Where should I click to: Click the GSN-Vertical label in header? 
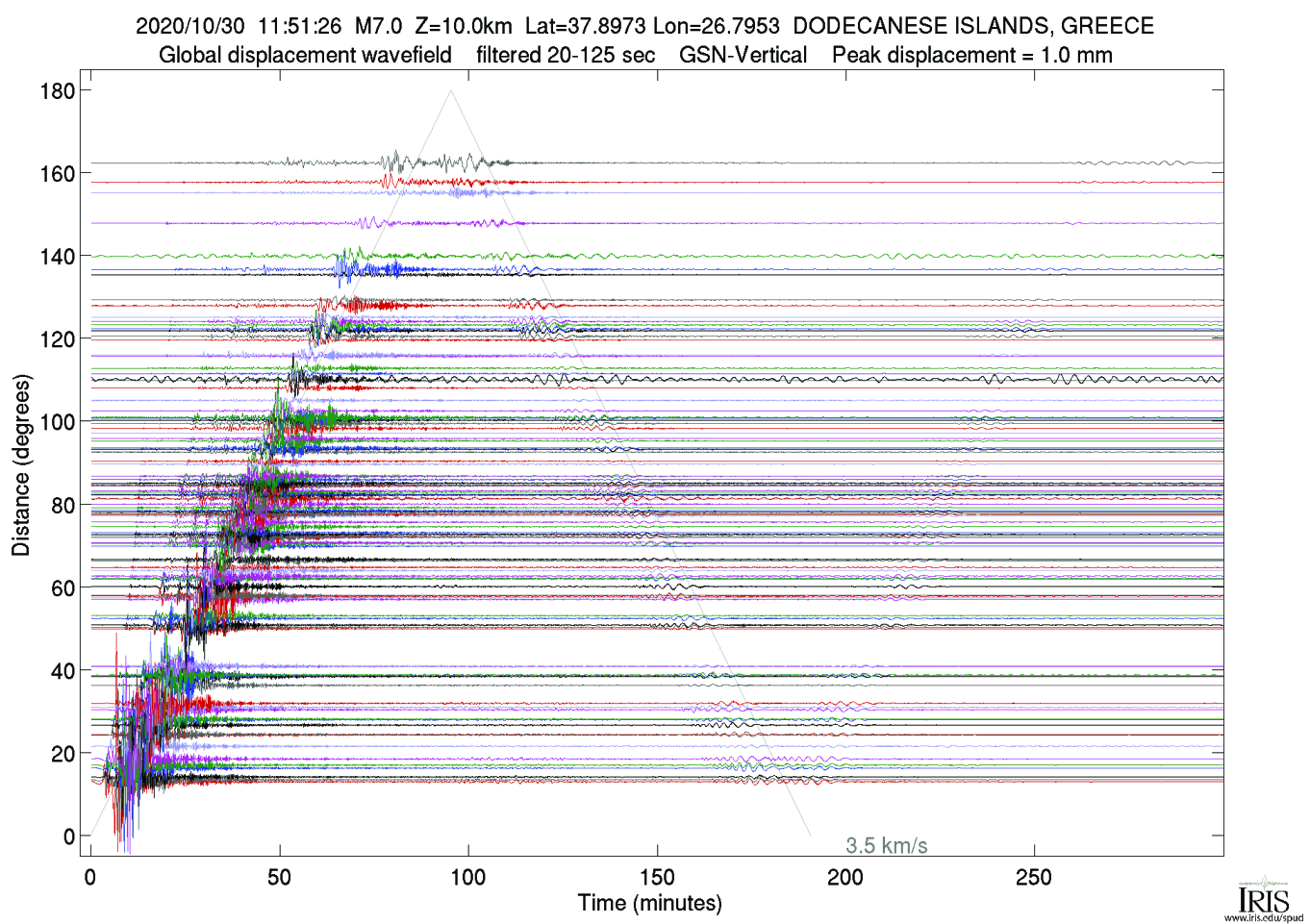(743, 56)
